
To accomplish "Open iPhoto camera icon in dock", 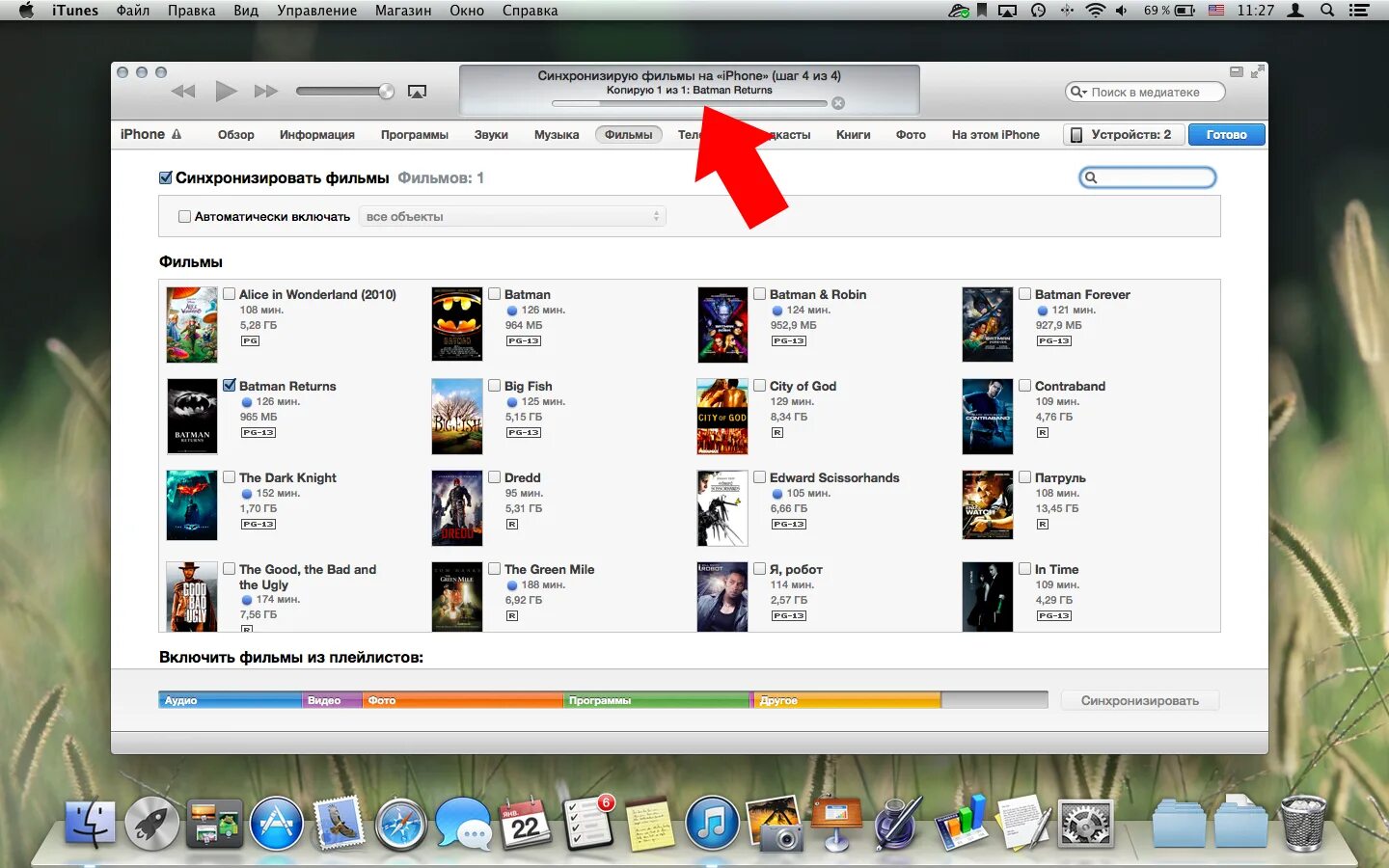I will click(x=775, y=823).
